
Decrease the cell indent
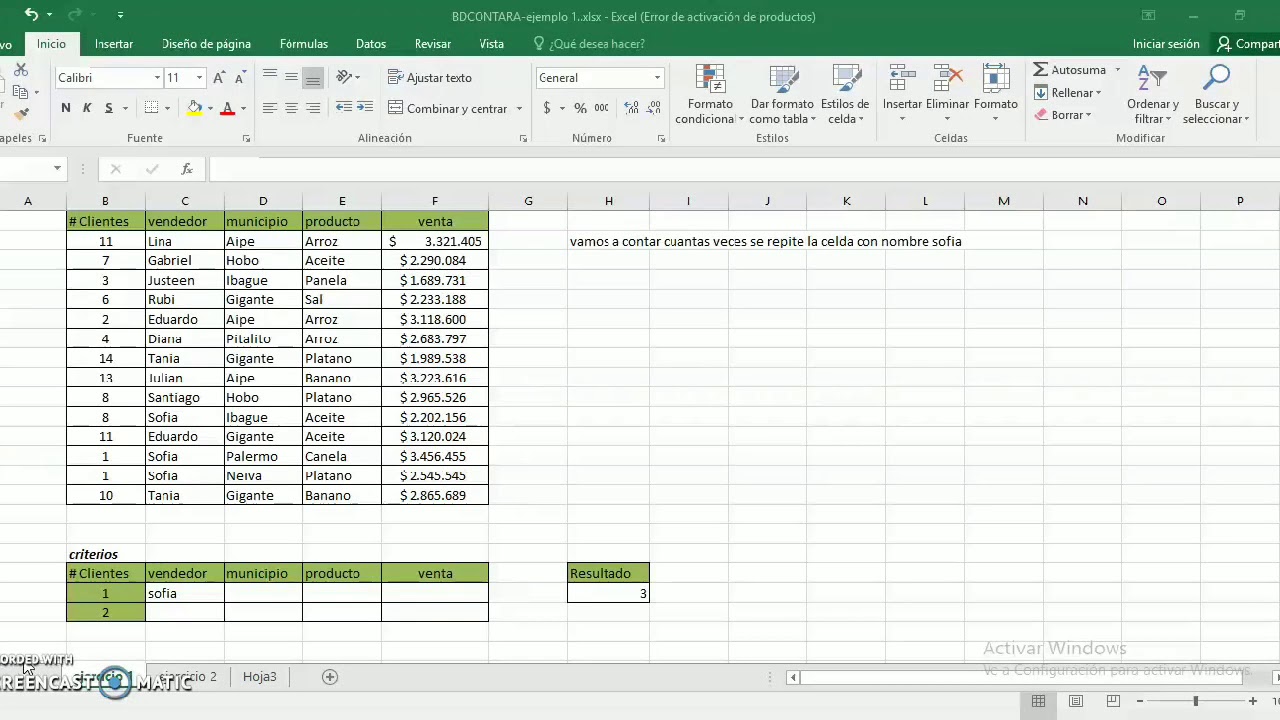[x=344, y=108]
